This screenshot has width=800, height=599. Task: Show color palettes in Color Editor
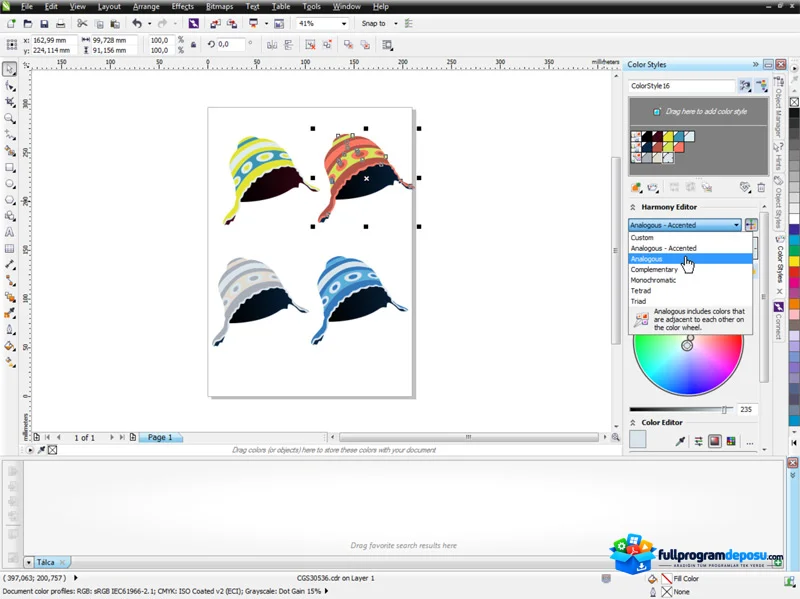(x=731, y=442)
